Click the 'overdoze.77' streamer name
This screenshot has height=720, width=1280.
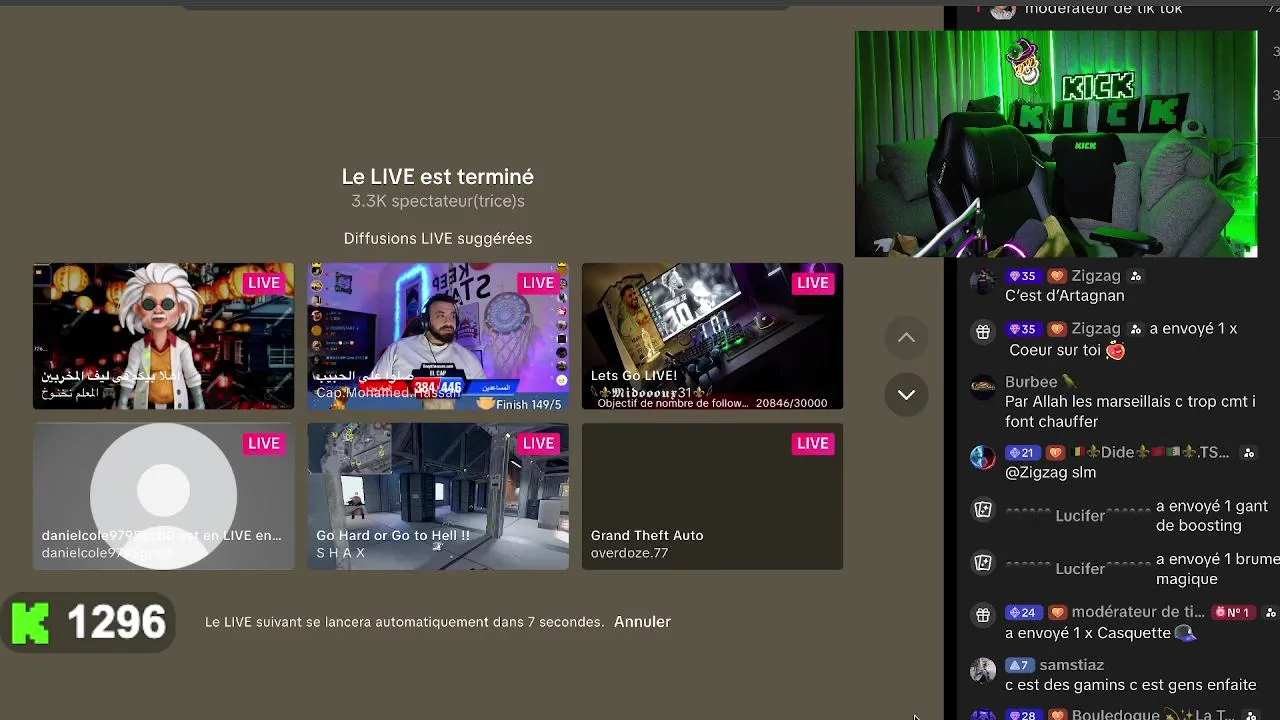[x=629, y=553]
